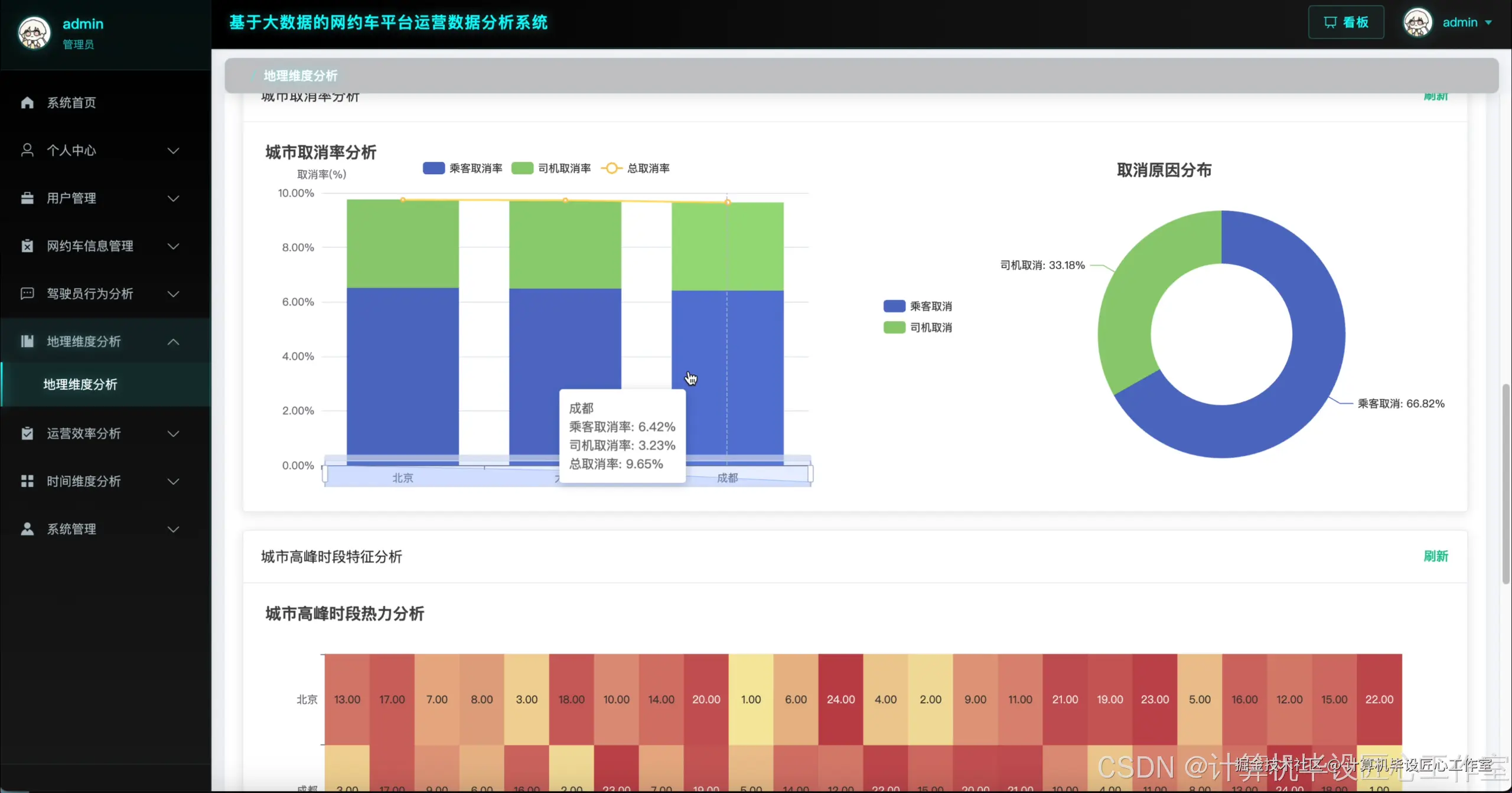This screenshot has height=793, width=1512.
Task: Click the home icon beside 系统首页
Action: pos(27,103)
